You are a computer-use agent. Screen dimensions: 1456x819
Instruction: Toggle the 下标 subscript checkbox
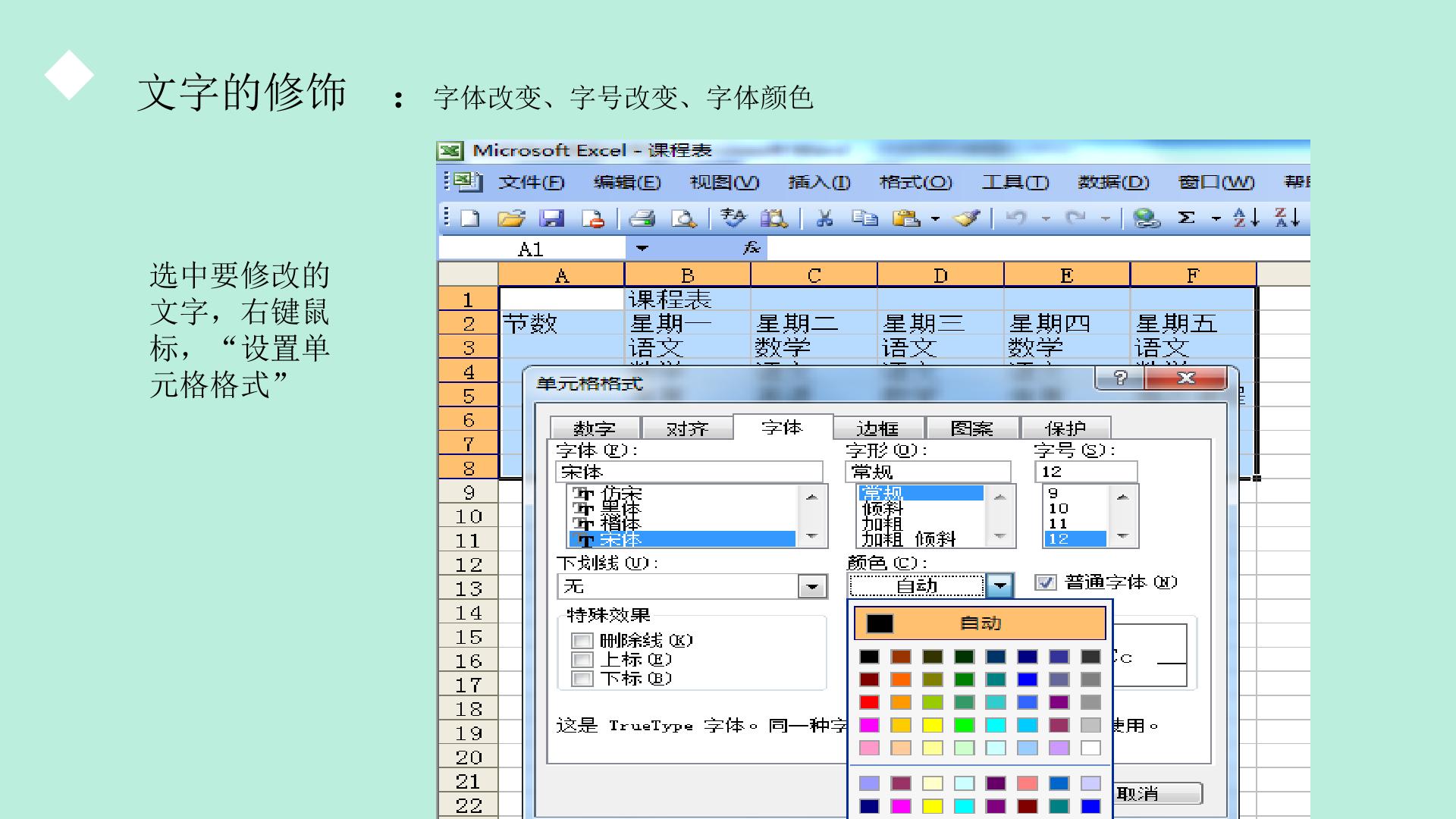(x=582, y=679)
